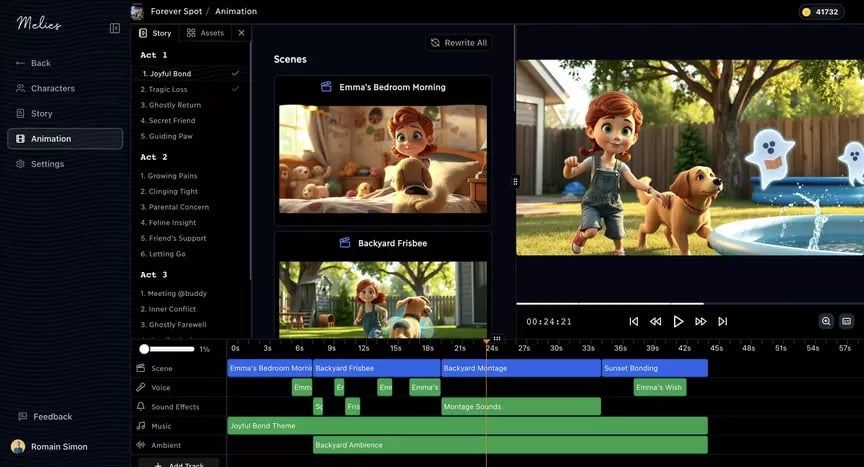Screen dimensions: 864x467
Task: Switch to the Assets tab
Action: tap(205, 33)
